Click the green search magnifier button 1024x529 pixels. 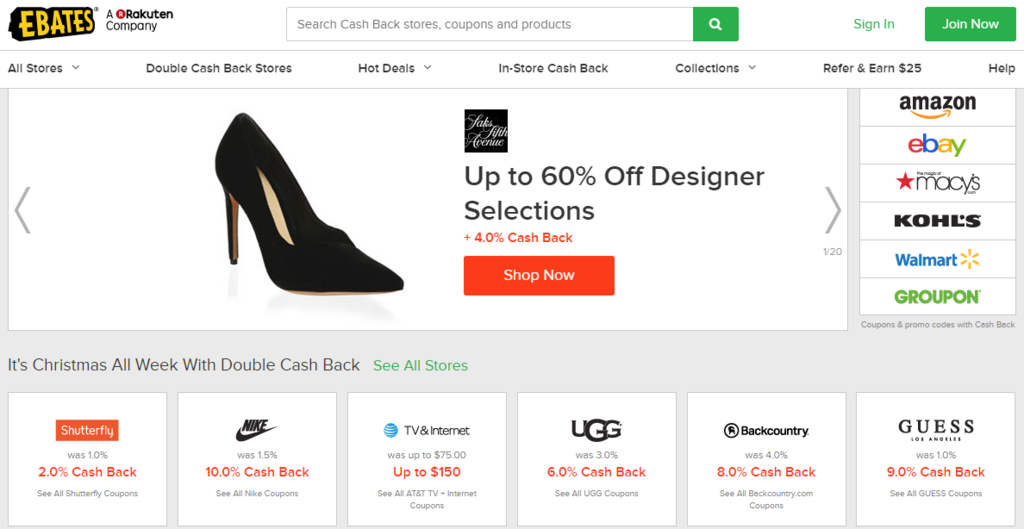pos(715,24)
